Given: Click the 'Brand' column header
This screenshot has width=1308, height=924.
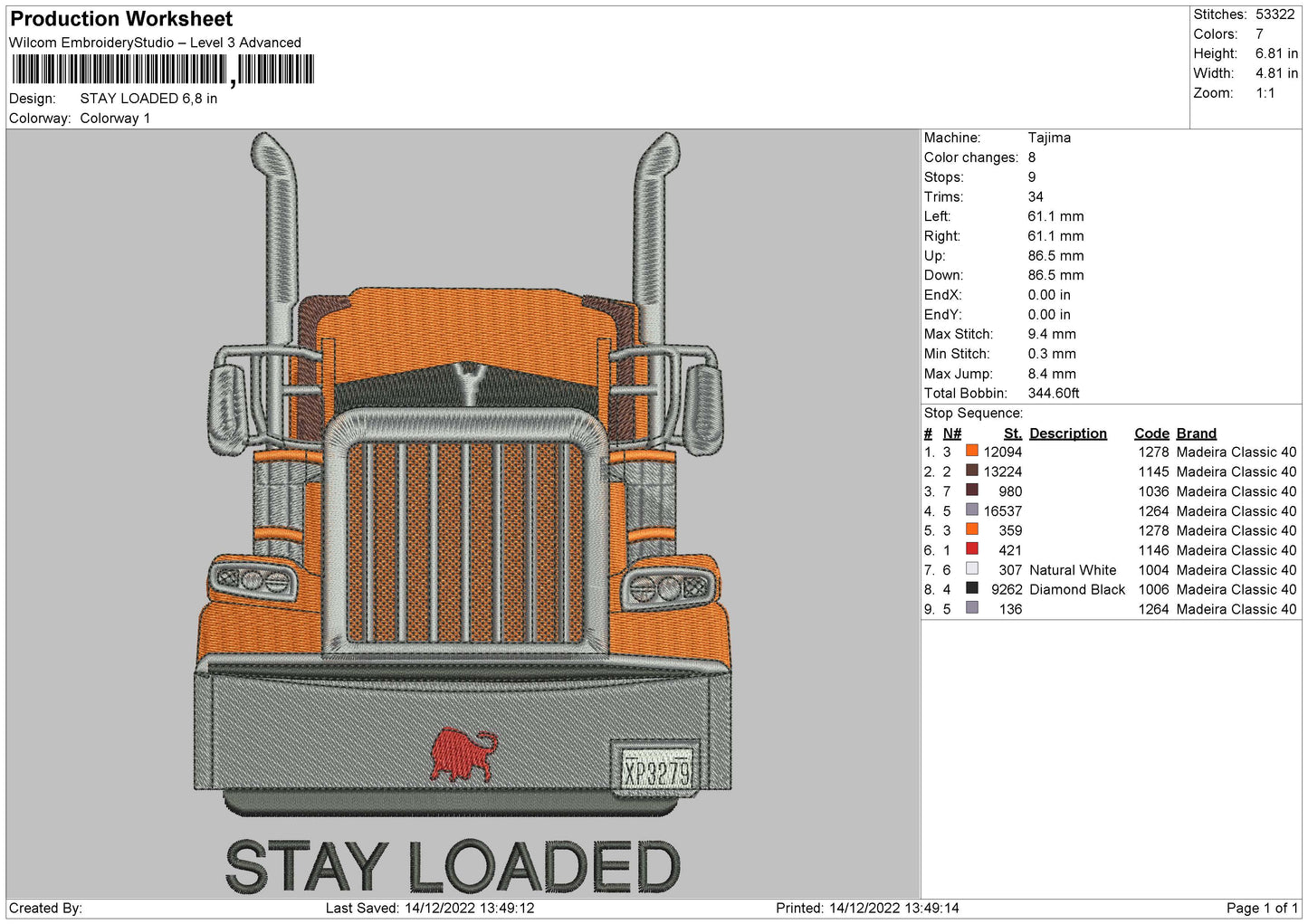Looking at the screenshot, I should [x=1197, y=433].
